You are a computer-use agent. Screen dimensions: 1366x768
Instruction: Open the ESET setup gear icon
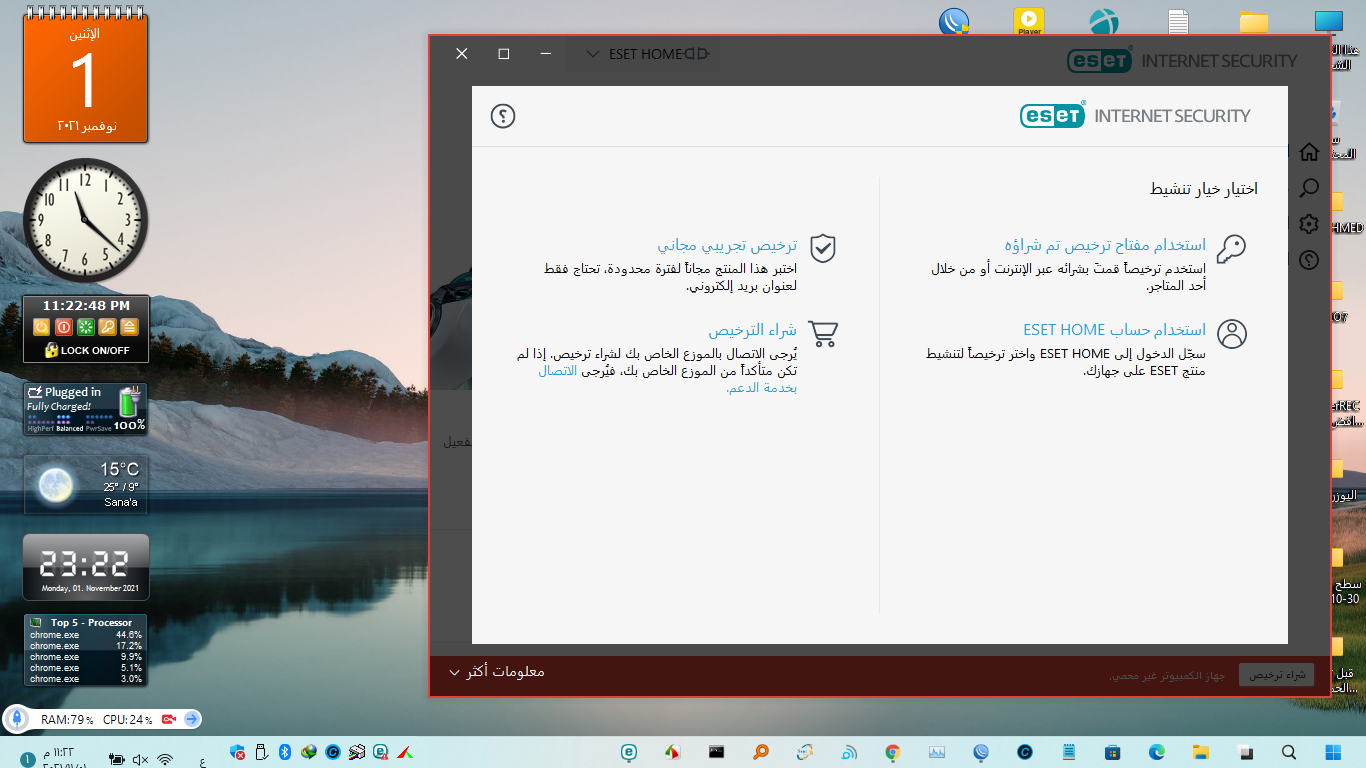[x=1308, y=224]
